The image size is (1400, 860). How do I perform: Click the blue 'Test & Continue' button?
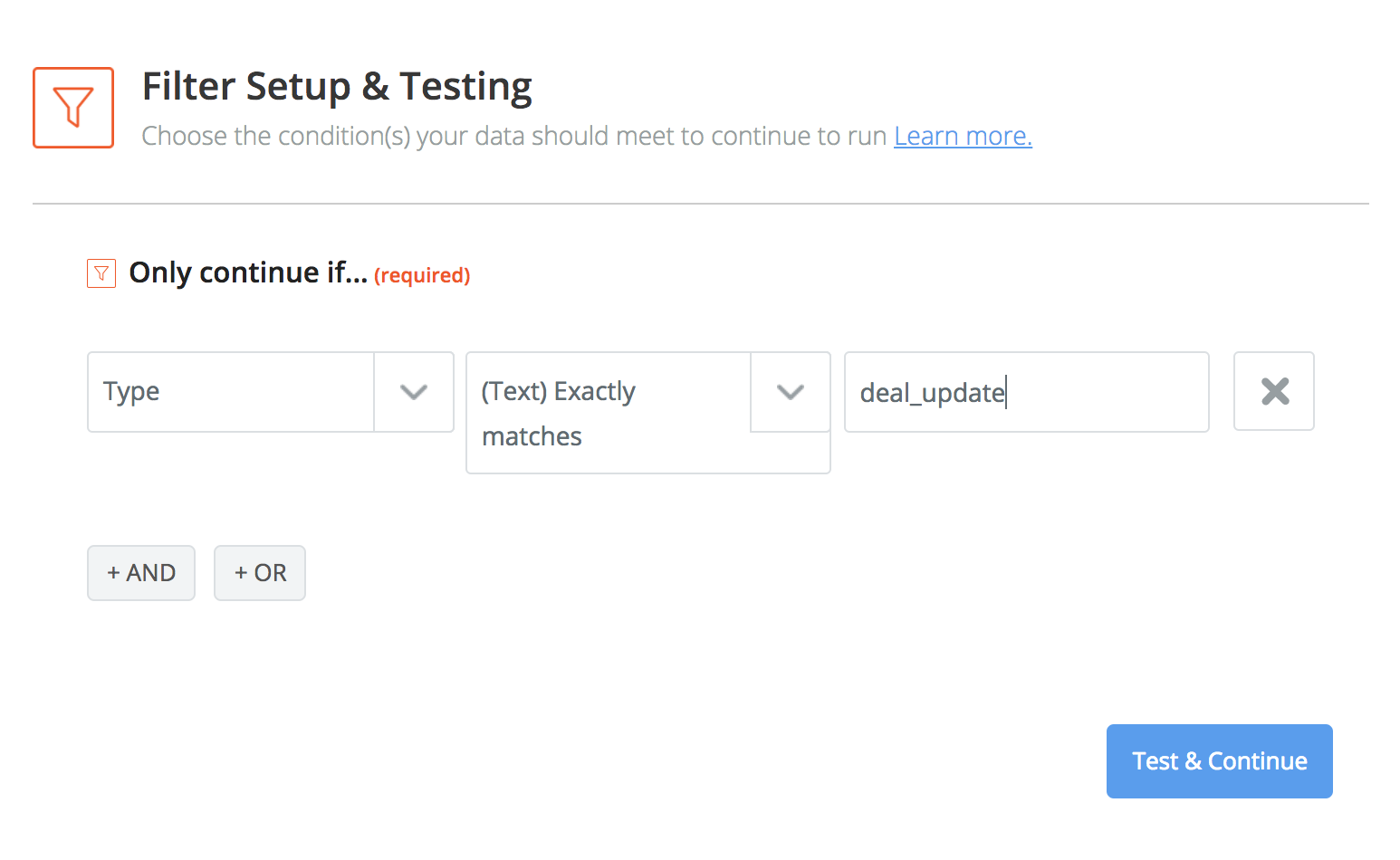pos(1220,761)
